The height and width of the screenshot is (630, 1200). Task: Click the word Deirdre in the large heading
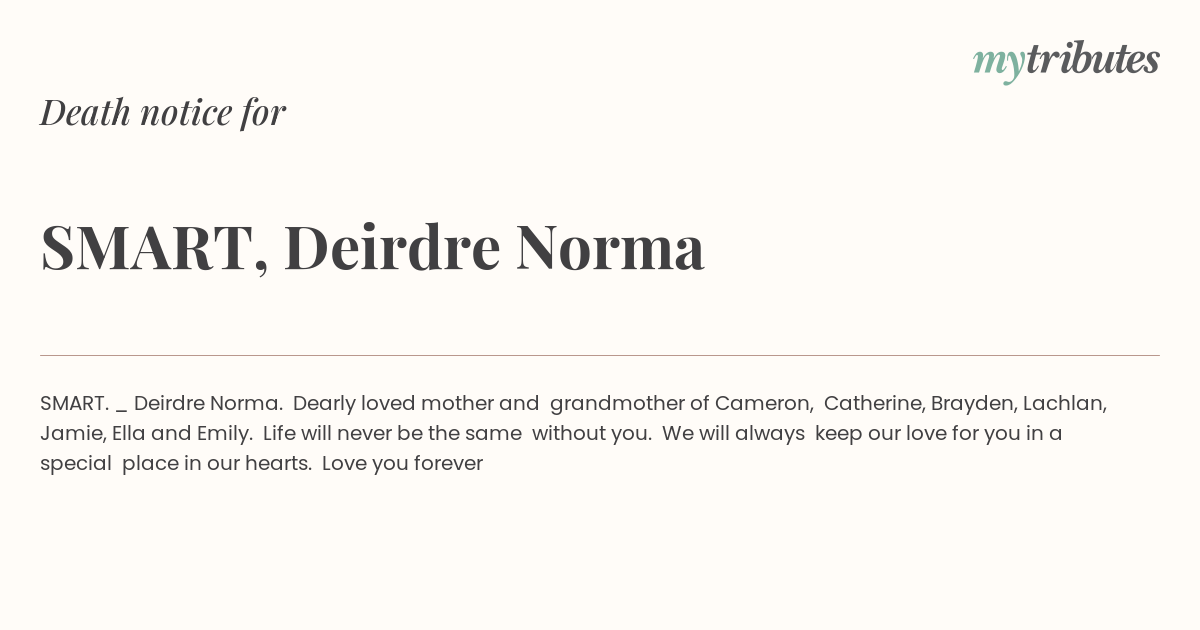pyautogui.click(x=392, y=247)
